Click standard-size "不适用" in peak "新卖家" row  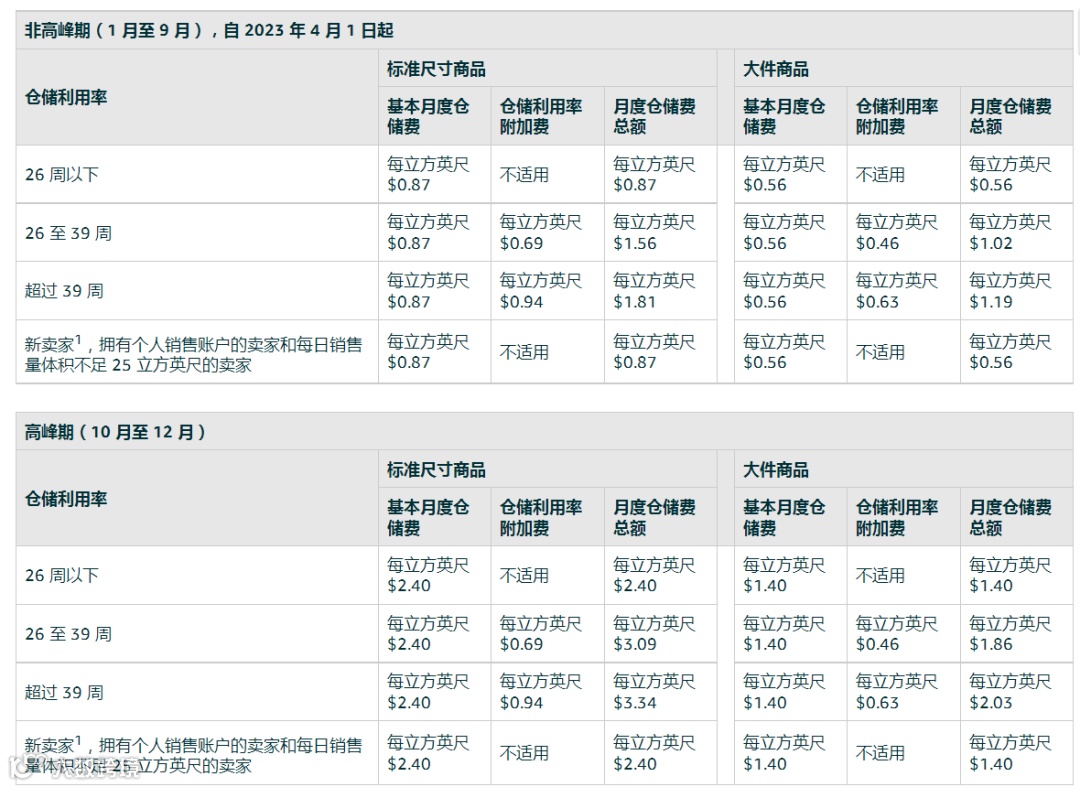point(524,753)
